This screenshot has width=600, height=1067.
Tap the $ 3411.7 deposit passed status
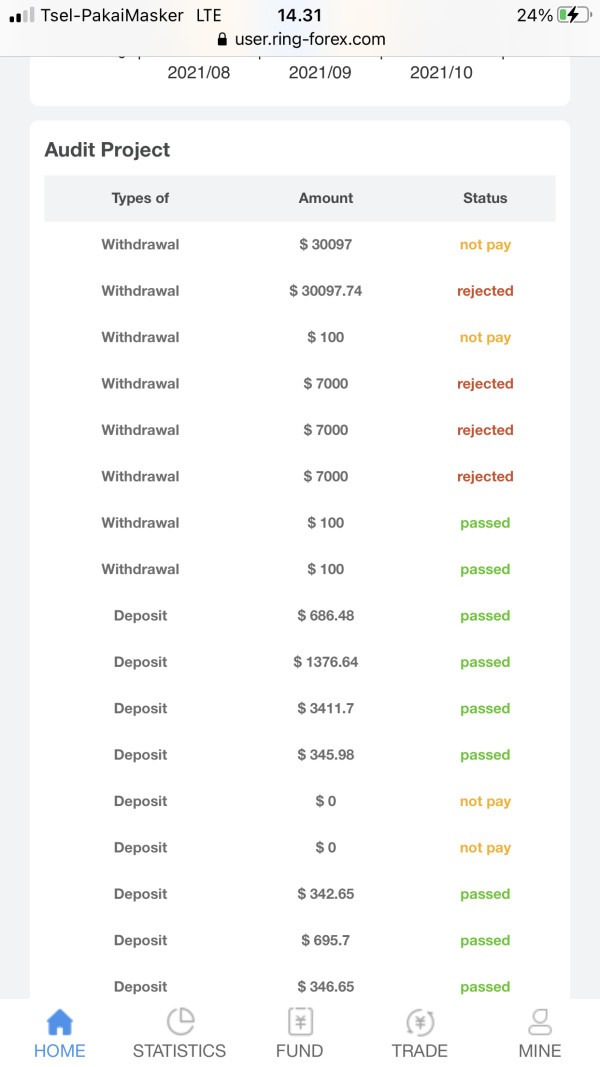[485, 709]
